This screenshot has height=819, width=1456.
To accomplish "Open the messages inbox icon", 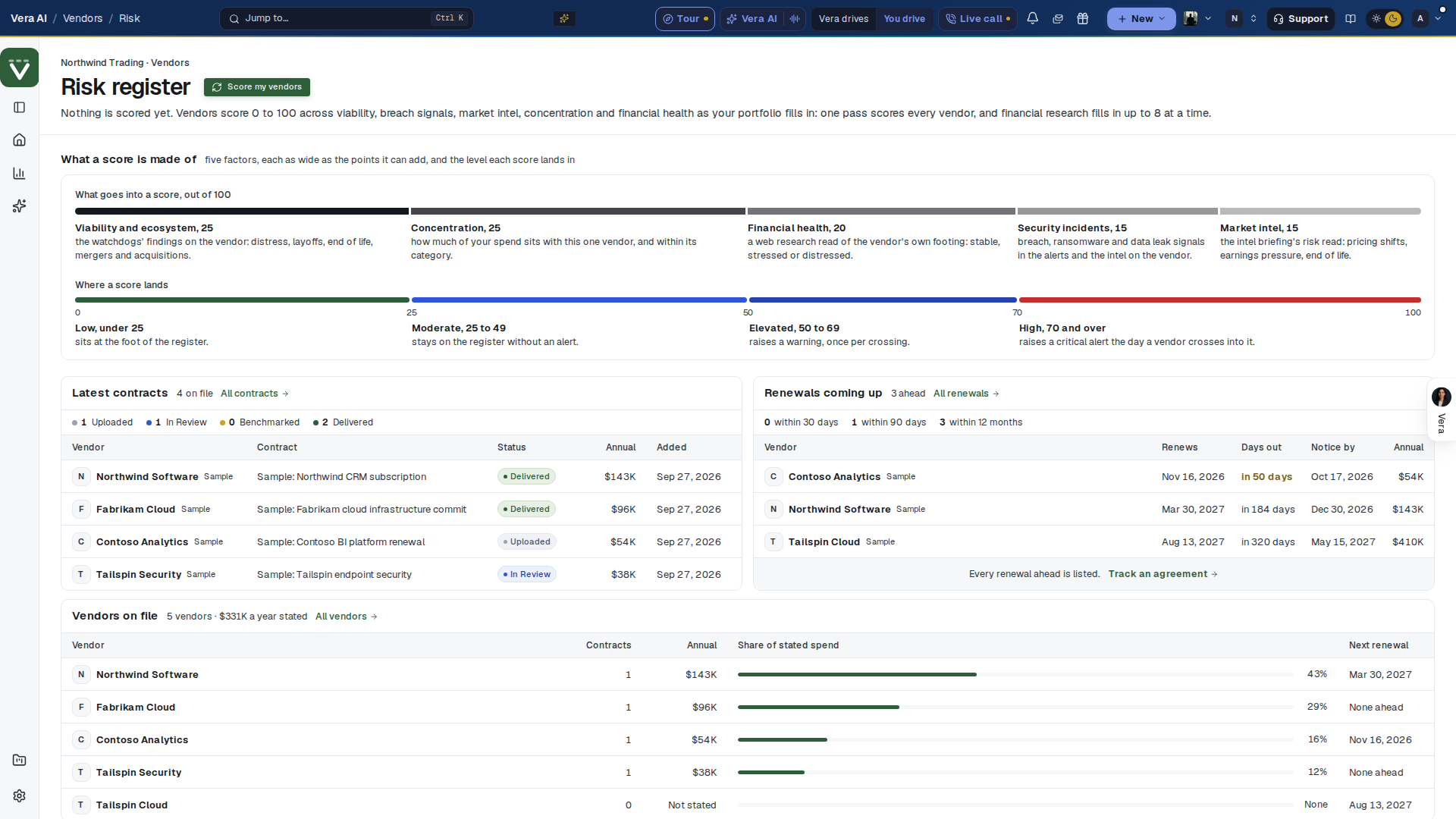I will pos(1058,18).
